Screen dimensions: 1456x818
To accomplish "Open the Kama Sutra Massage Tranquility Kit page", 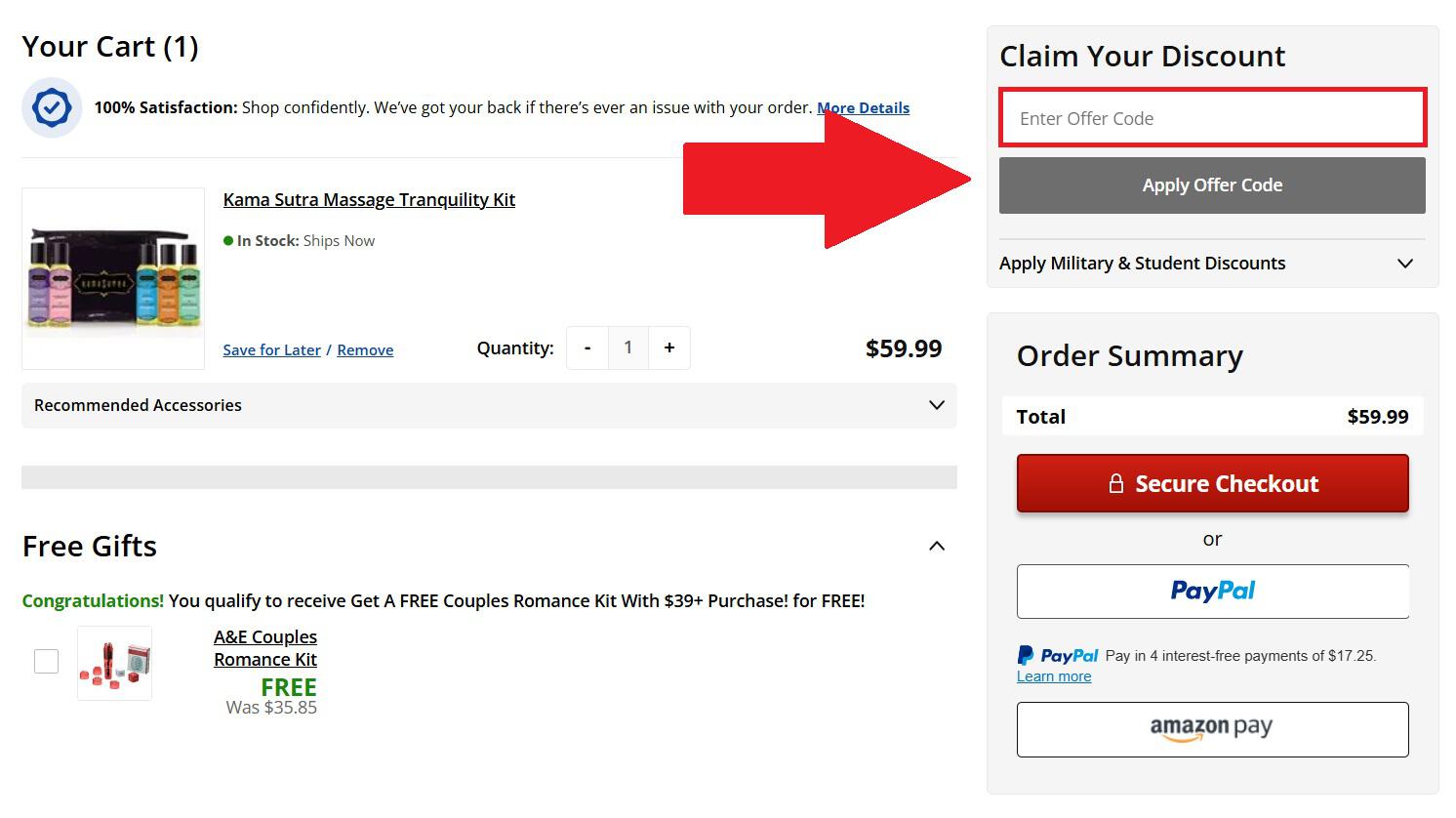I will [369, 199].
